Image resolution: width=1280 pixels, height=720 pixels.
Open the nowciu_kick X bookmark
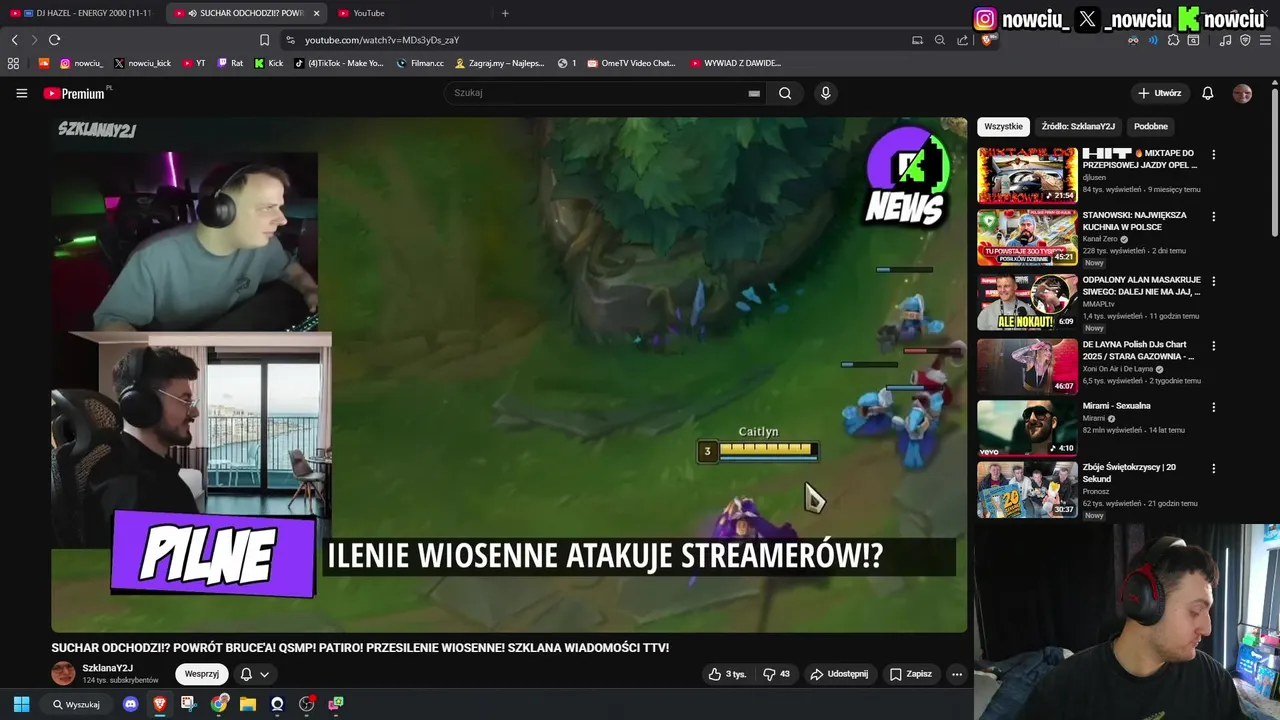tap(142, 63)
